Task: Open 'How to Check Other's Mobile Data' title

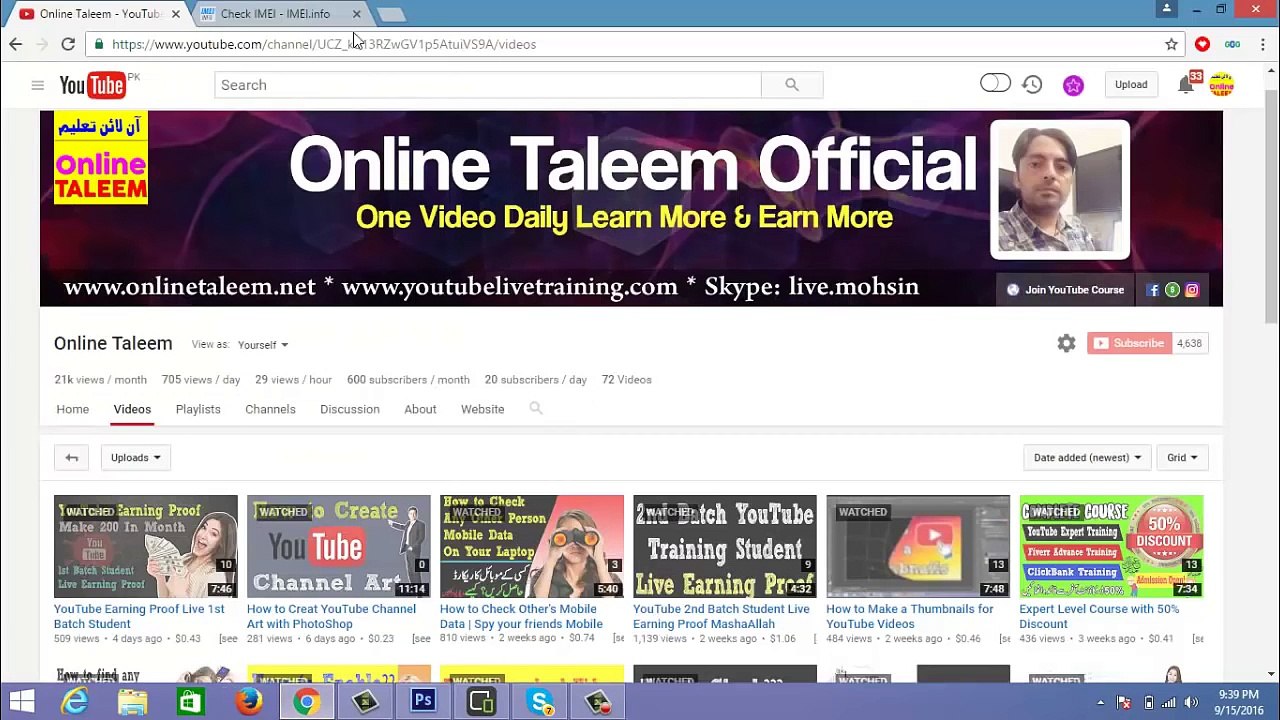Action: [x=521, y=616]
